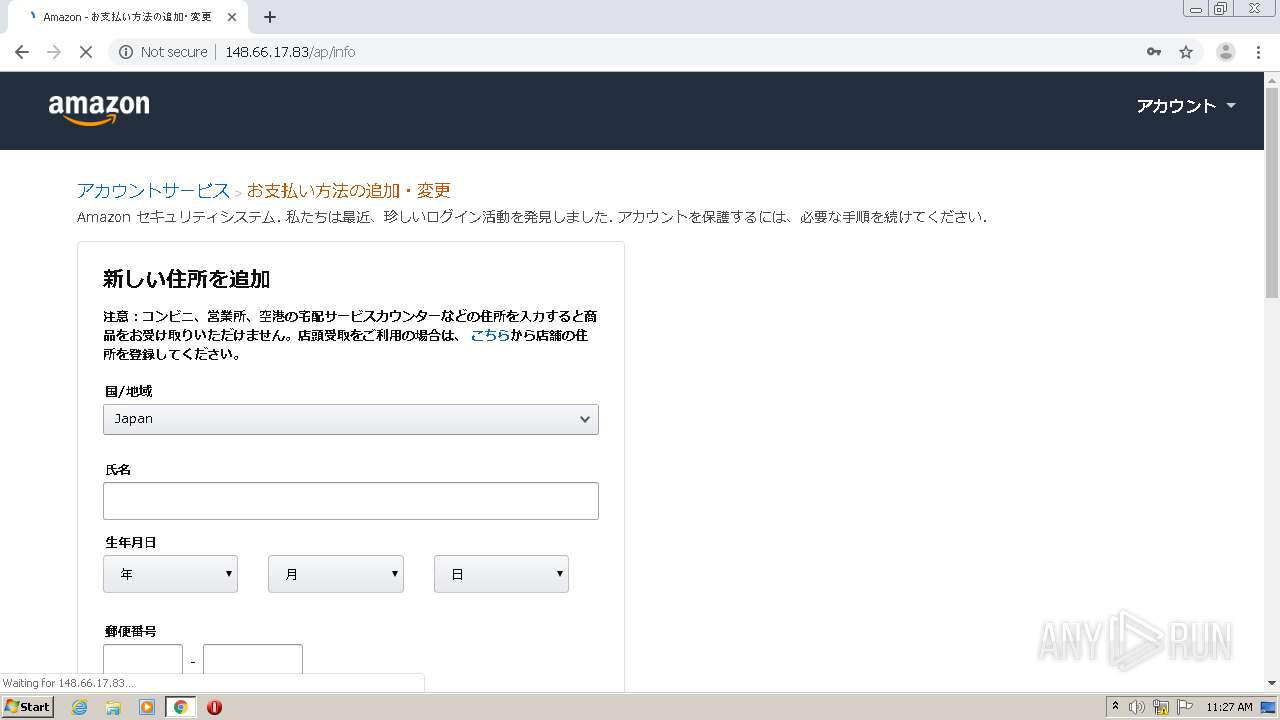Click the Amazon logo

[x=99, y=109]
